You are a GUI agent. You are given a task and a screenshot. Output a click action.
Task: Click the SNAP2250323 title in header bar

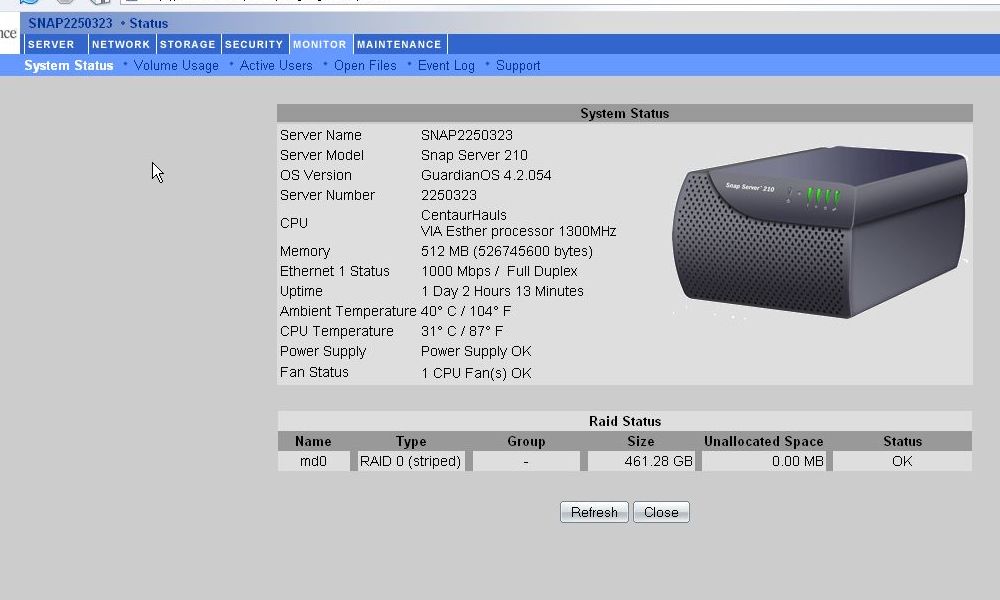pos(70,23)
